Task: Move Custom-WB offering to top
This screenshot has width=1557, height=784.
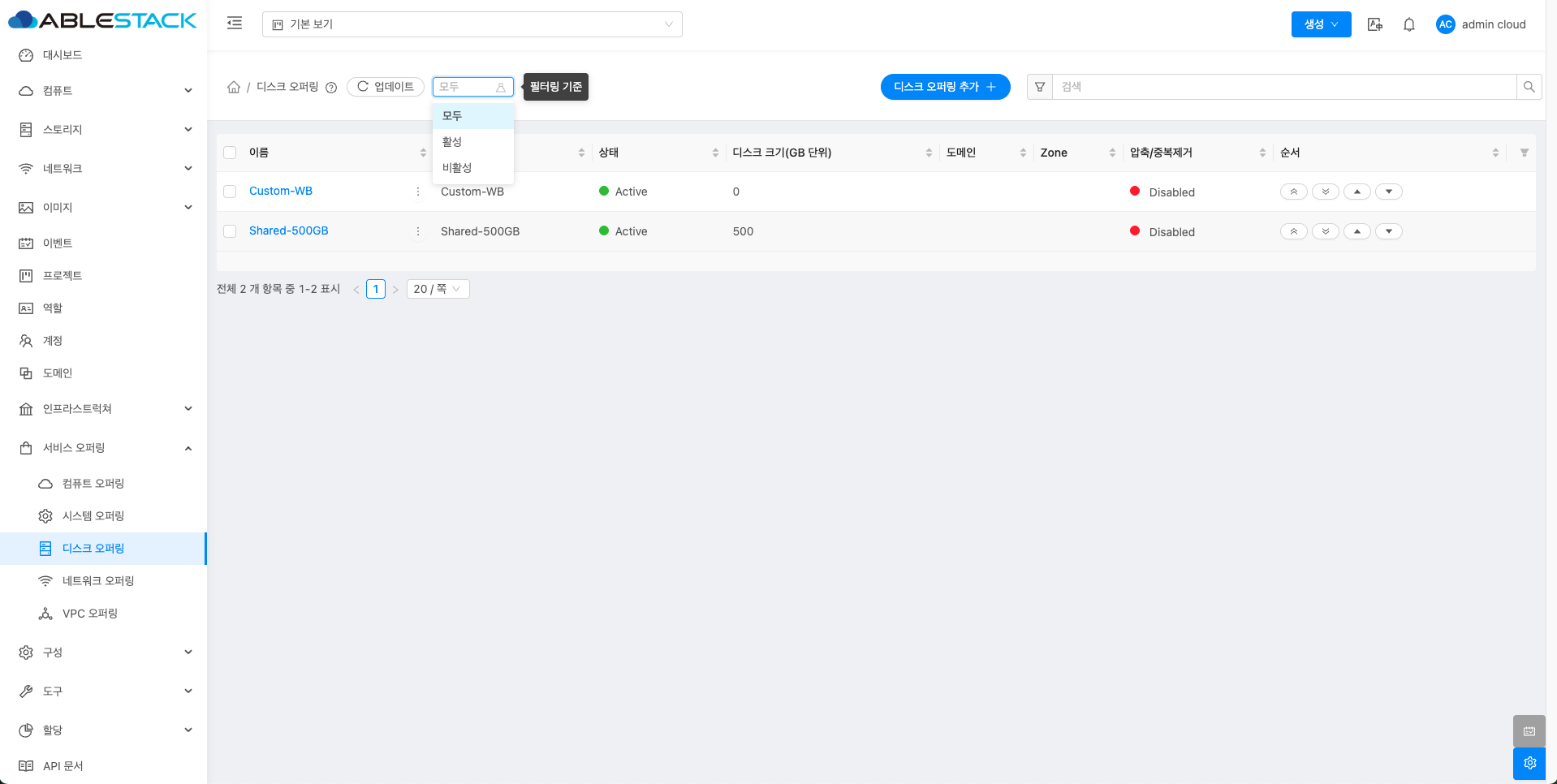Action: (x=1293, y=192)
